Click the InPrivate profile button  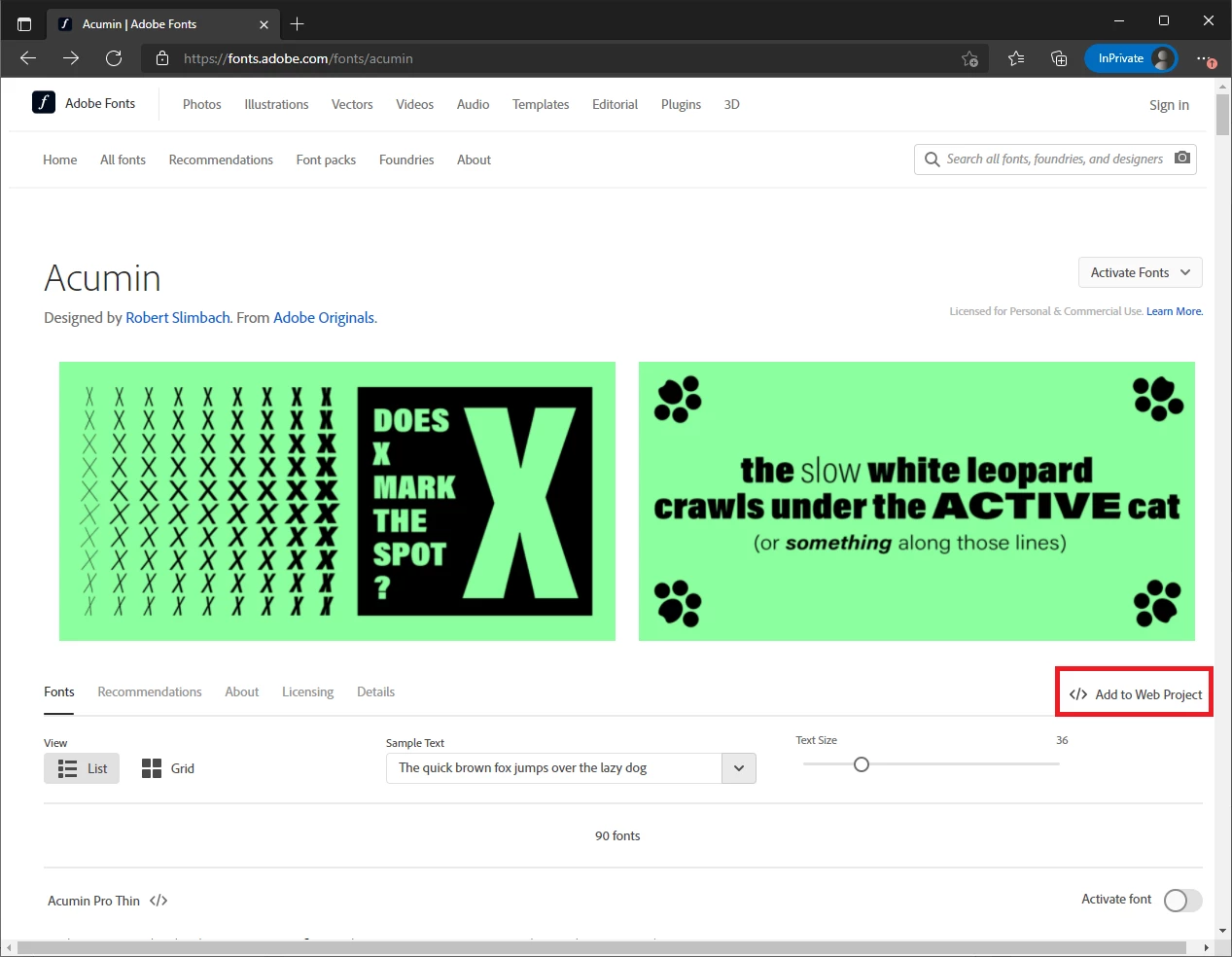click(x=1131, y=58)
